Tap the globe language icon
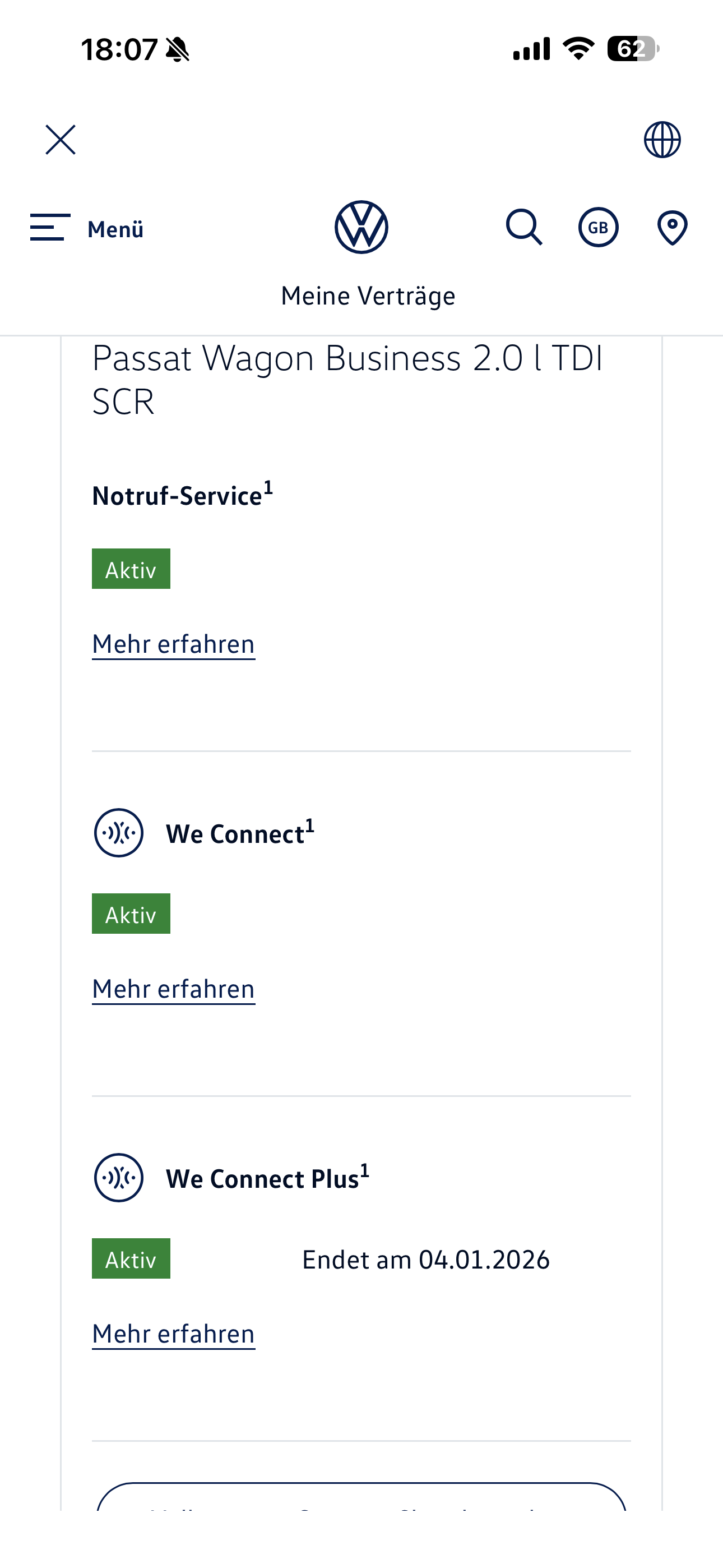Viewport: 723px width, 1568px height. 662,140
